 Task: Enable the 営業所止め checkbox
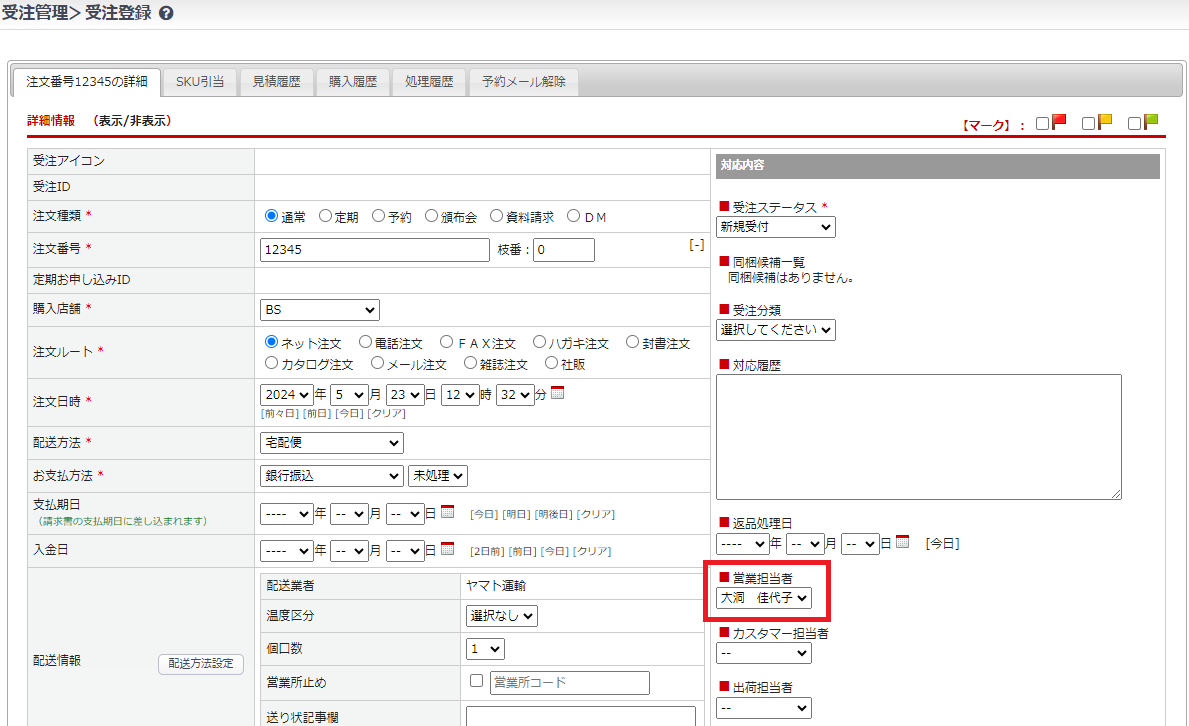pos(477,682)
